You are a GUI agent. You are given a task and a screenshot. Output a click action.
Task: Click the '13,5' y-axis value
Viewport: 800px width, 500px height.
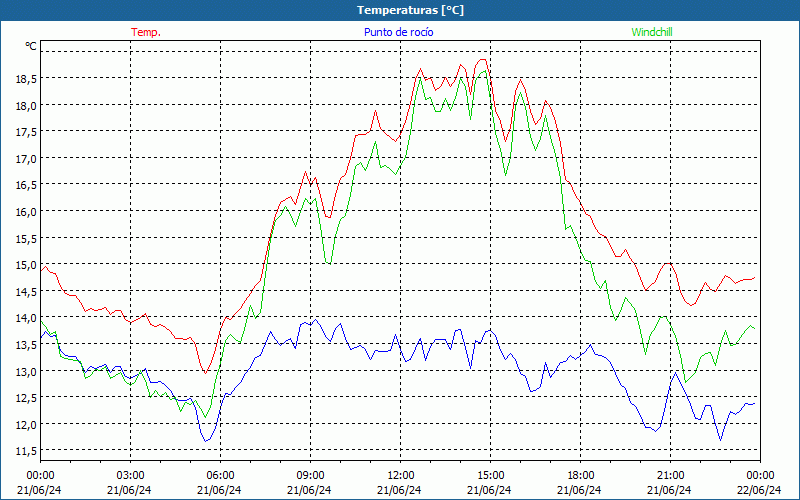26,344
